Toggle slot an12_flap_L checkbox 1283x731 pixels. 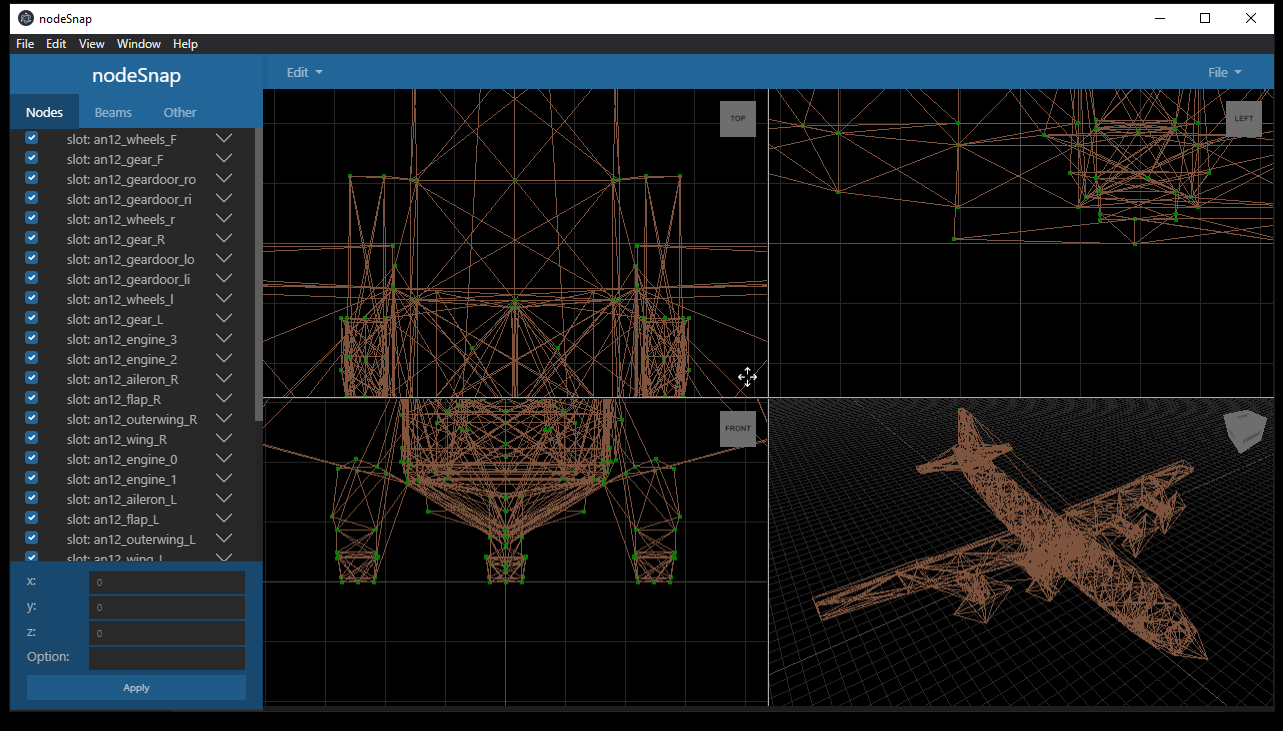(x=31, y=518)
